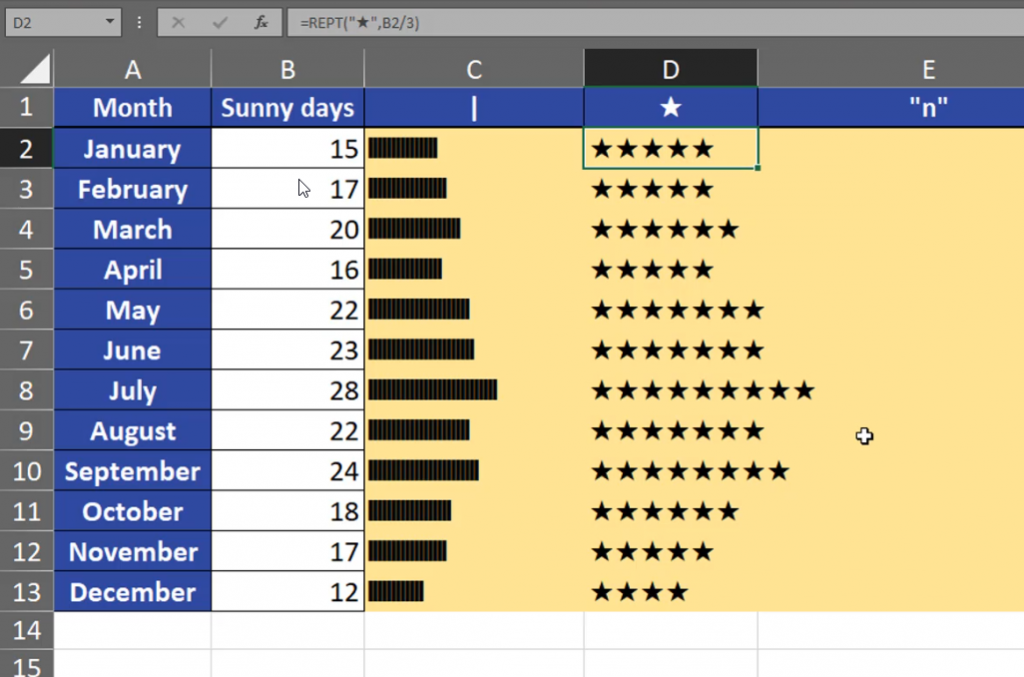The height and width of the screenshot is (677, 1024).
Task: Click the bar chart cell for March
Action: click(x=474, y=230)
